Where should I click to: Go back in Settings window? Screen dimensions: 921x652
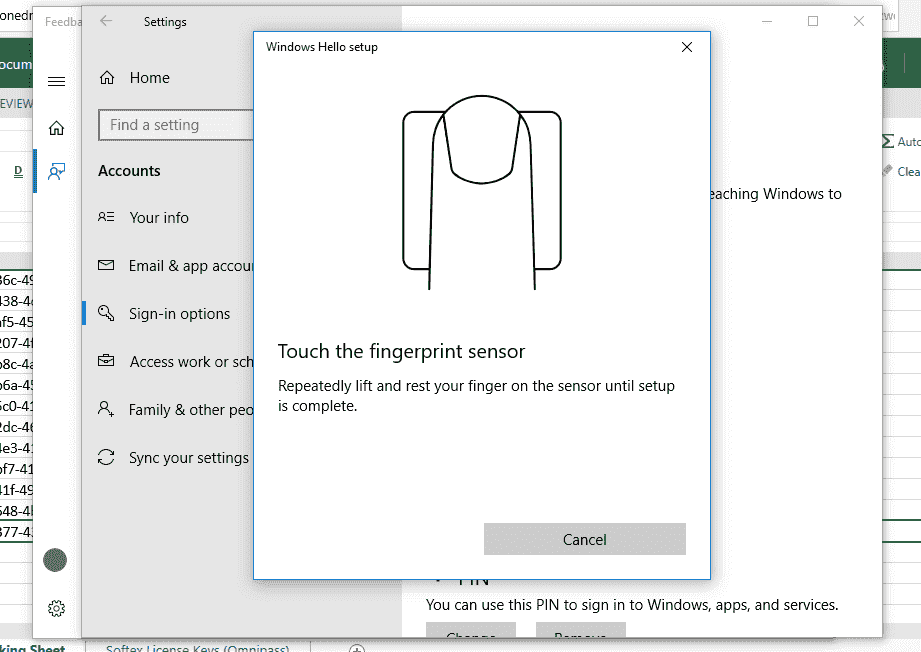106,21
